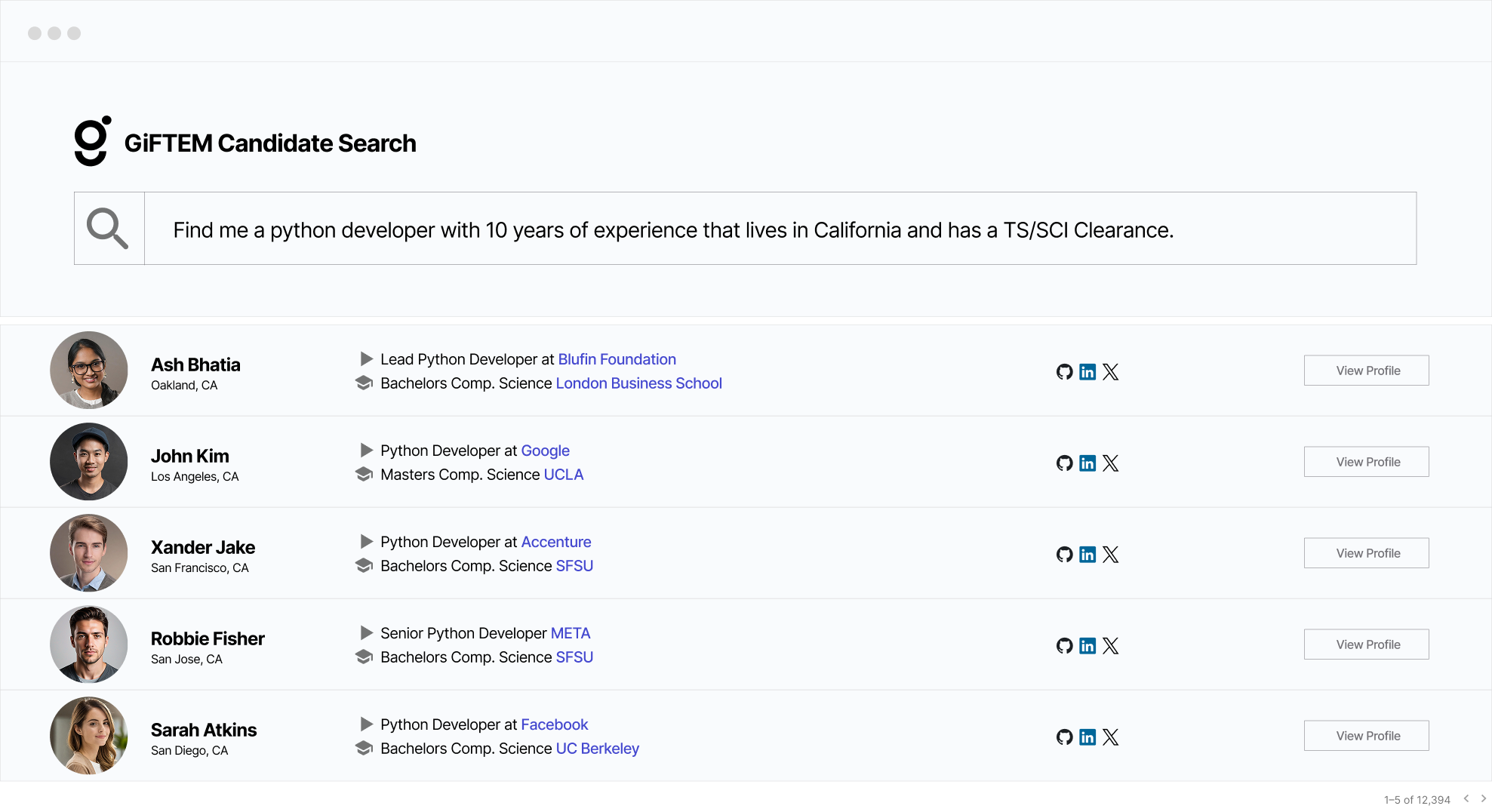The image size is (1492, 812).
Task: Select John Kim's profile photo
Action: coord(89,462)
